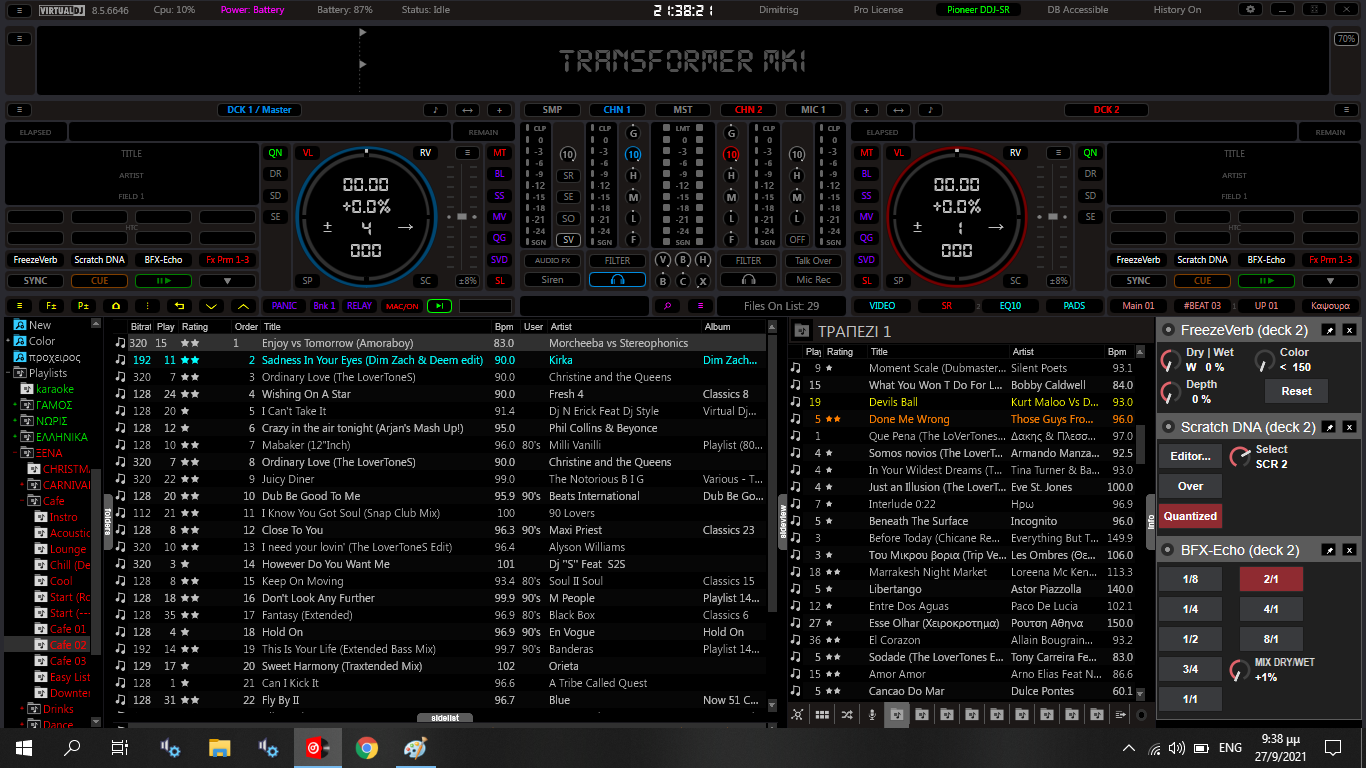
Task: Toggle Quantized in Scratch DNA panel
Action: pos(1190,516)
